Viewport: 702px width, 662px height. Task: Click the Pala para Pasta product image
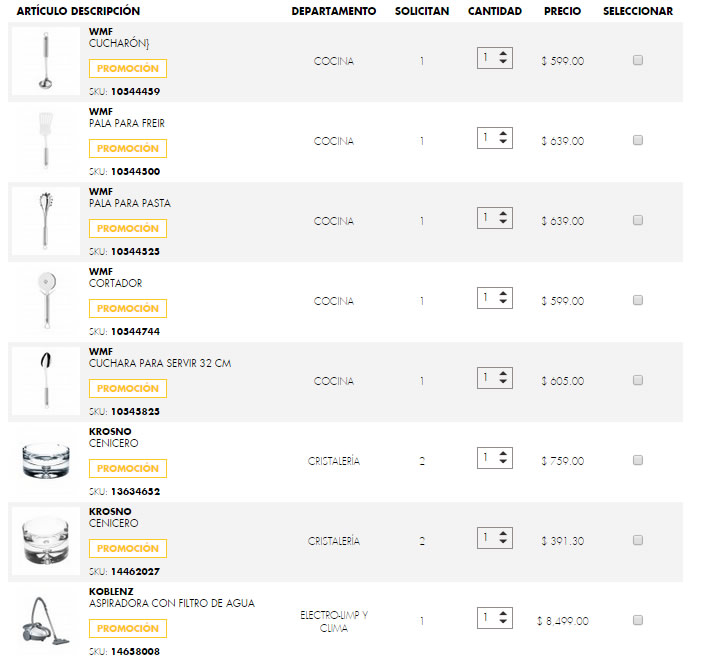[x=45, y=221]
